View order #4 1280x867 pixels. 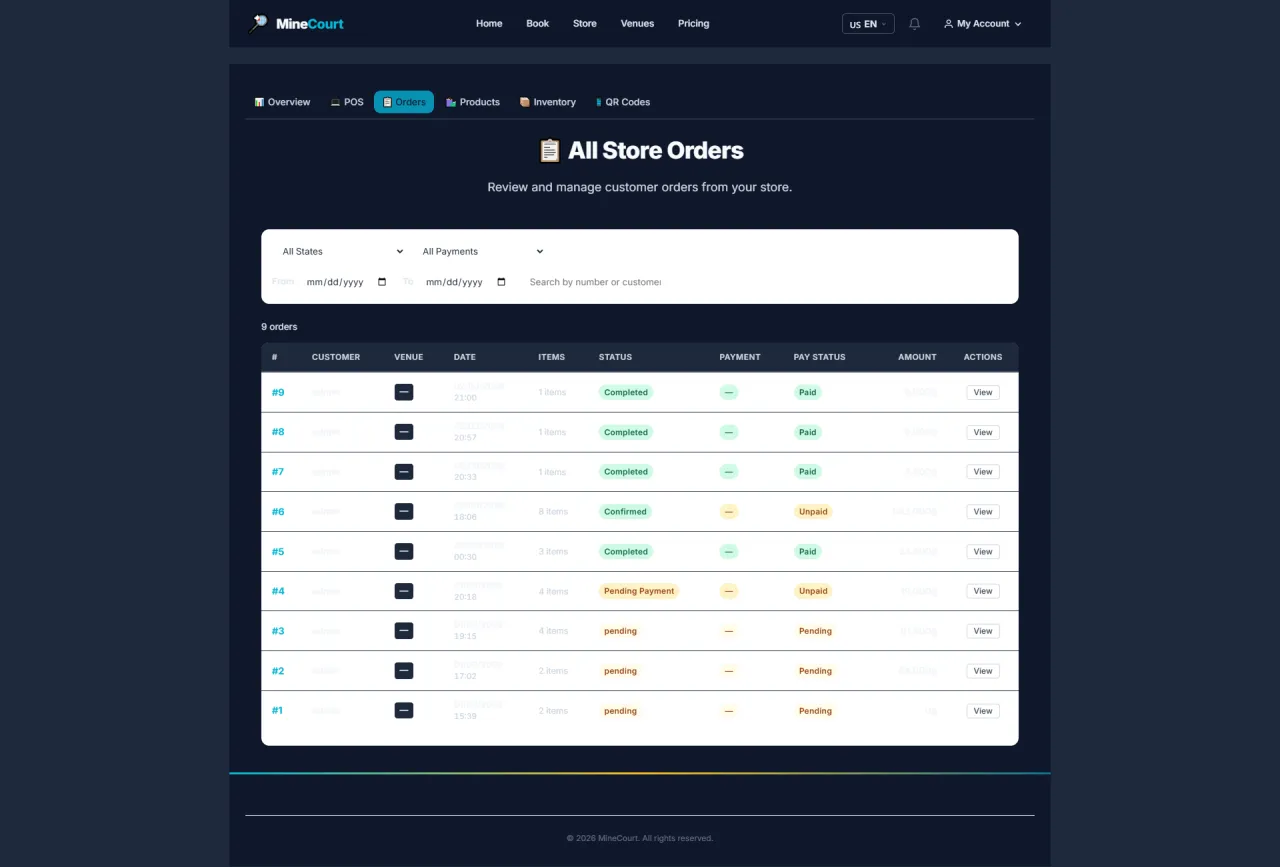(983, 591)
